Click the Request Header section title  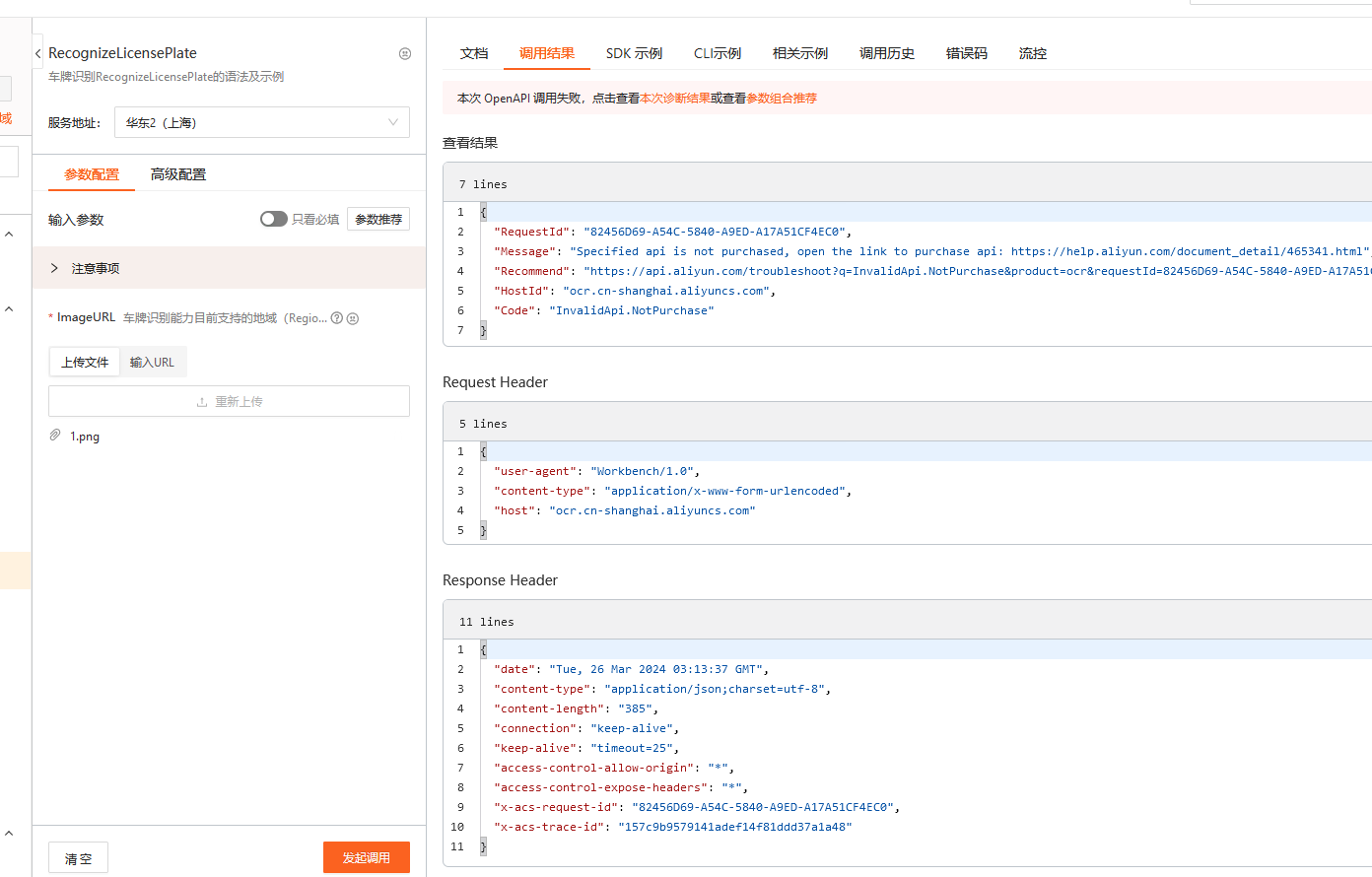495,382
